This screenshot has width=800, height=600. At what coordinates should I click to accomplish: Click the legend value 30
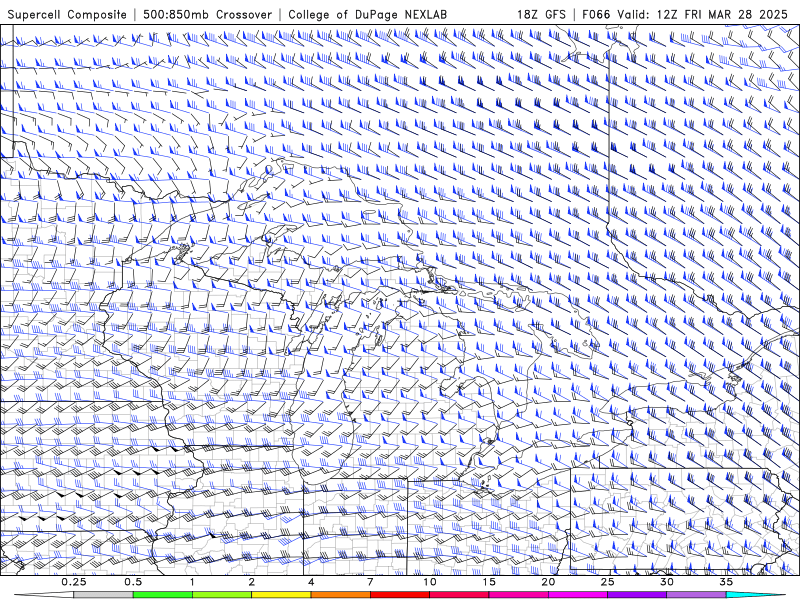667,582
